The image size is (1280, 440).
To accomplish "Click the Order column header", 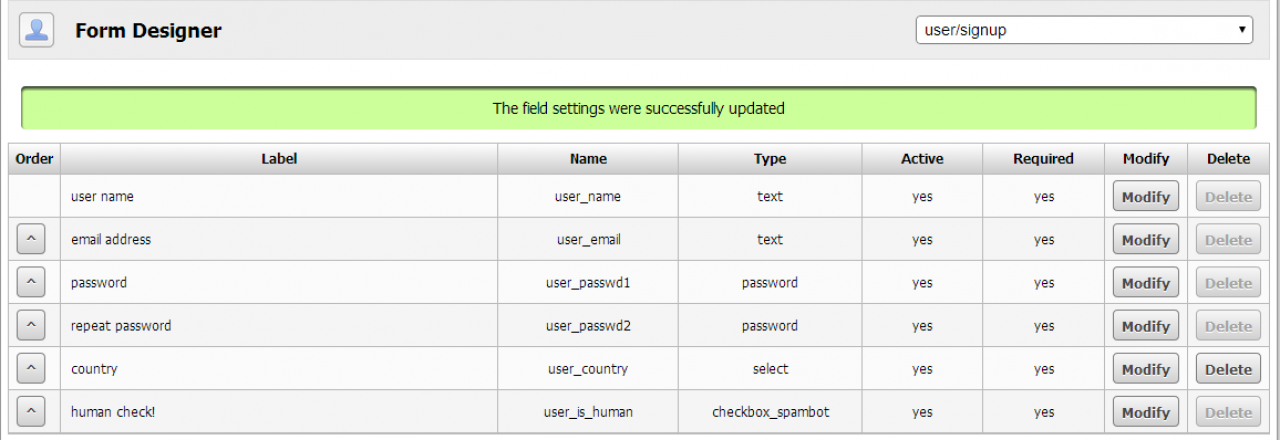I will (35, 158).
